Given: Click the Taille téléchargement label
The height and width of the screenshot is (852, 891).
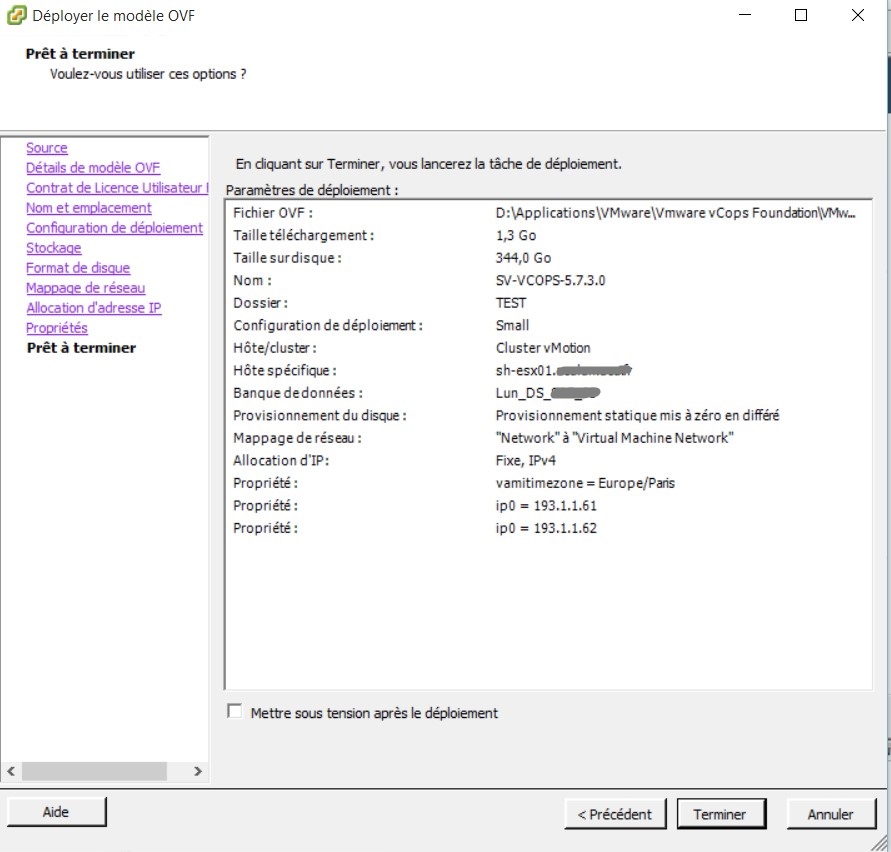Looking at the screenshot, I should click(303, 235).
